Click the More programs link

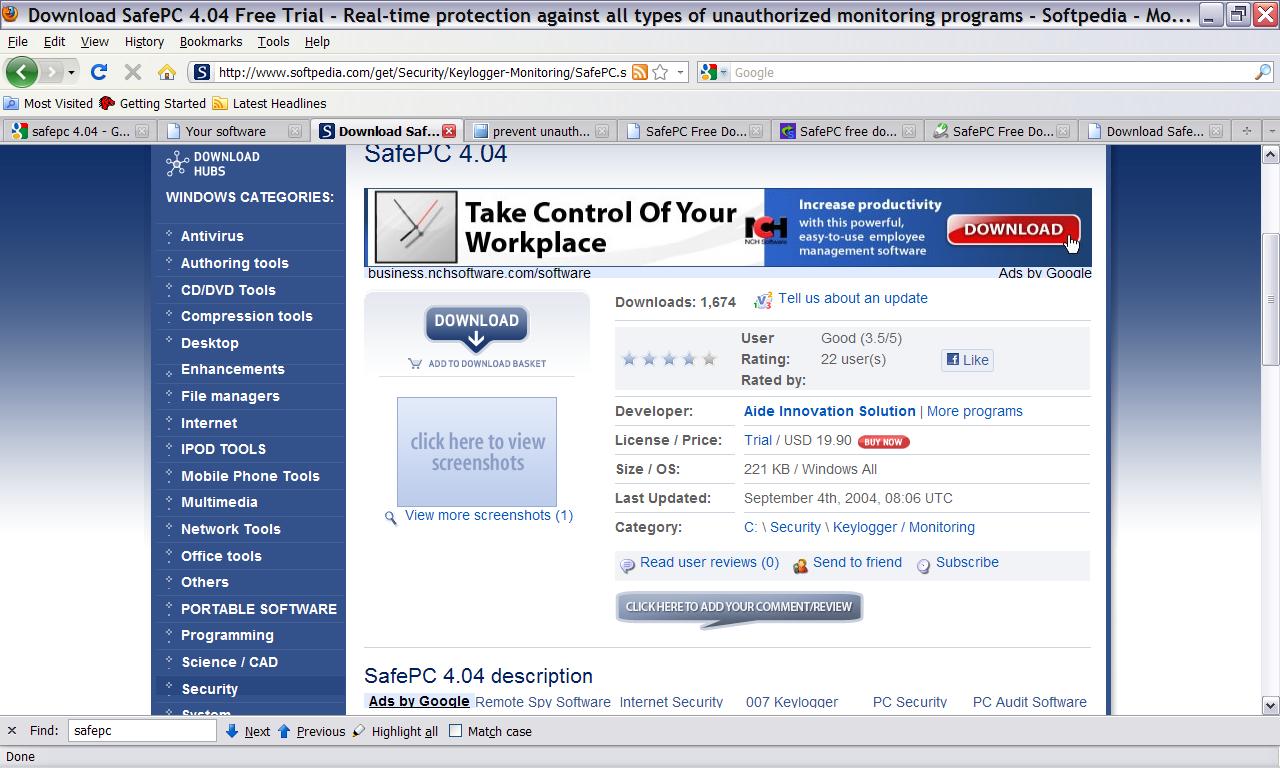point(974,411)
